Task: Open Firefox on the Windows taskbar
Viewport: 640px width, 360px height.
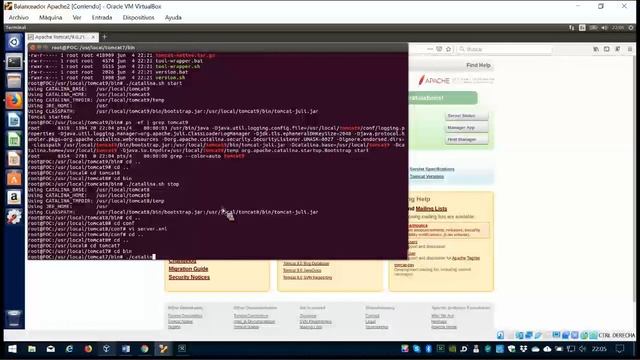Action: [88, 349]
